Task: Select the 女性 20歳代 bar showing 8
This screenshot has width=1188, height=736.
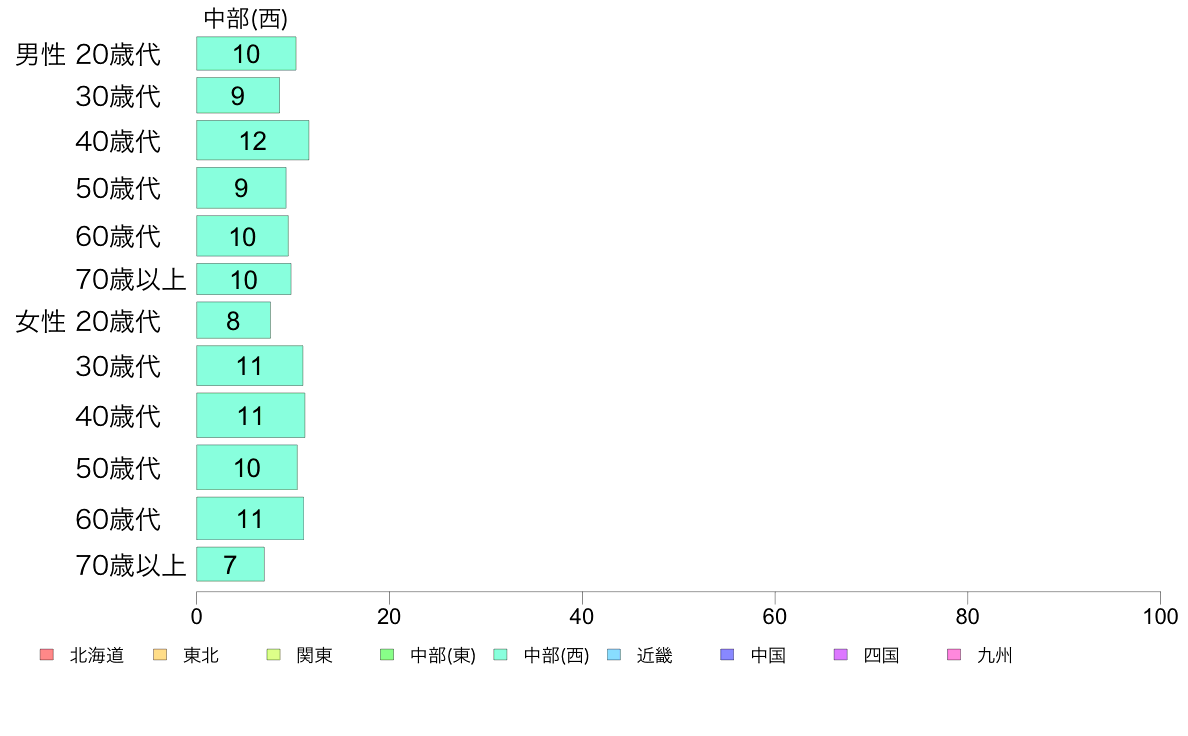Action: pyautogui.click(x=233, y=321)
